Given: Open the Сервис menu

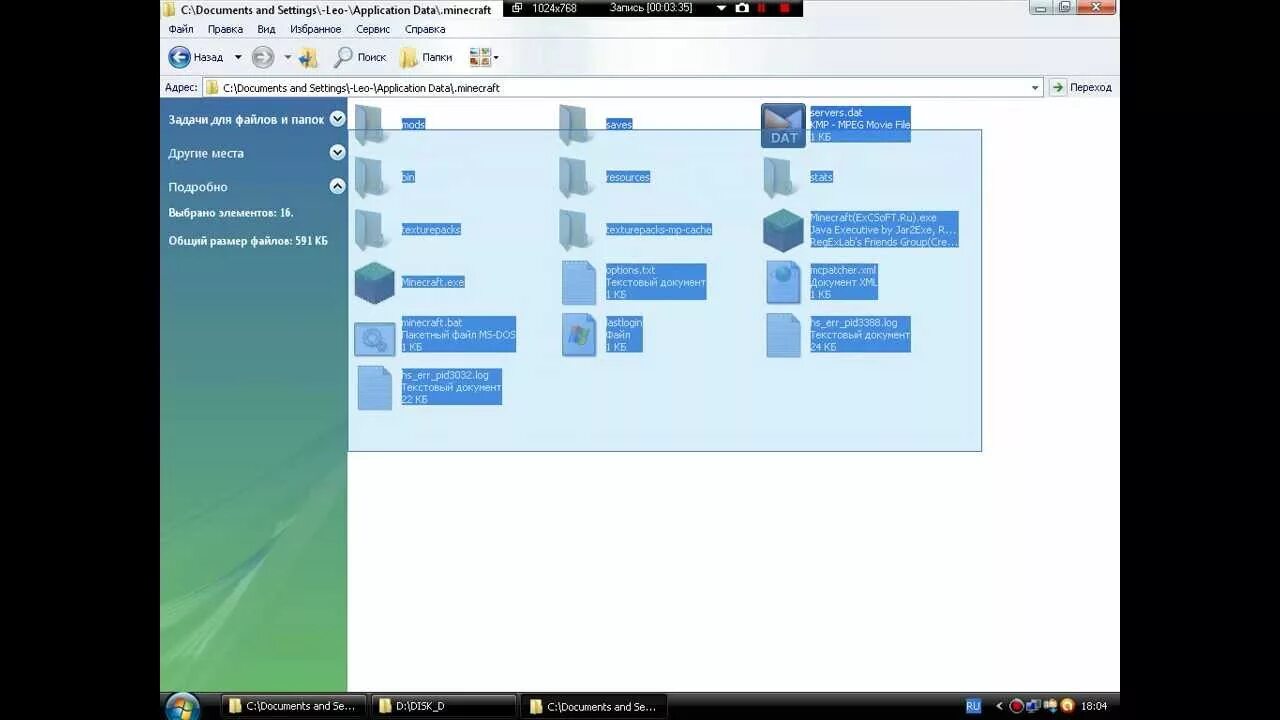Looking at the screenshot, I should (x=373, y=29).
